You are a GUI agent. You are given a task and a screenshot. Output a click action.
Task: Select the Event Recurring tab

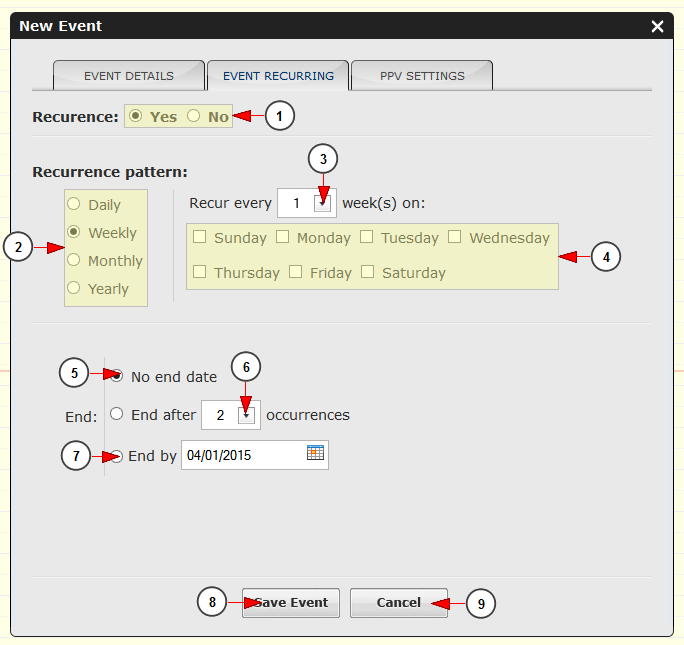click(278, 76)
